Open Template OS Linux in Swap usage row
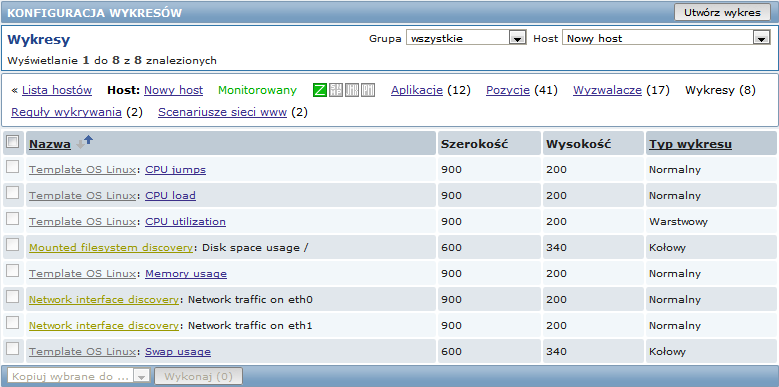The image size is (779, 387). (82, 352)
